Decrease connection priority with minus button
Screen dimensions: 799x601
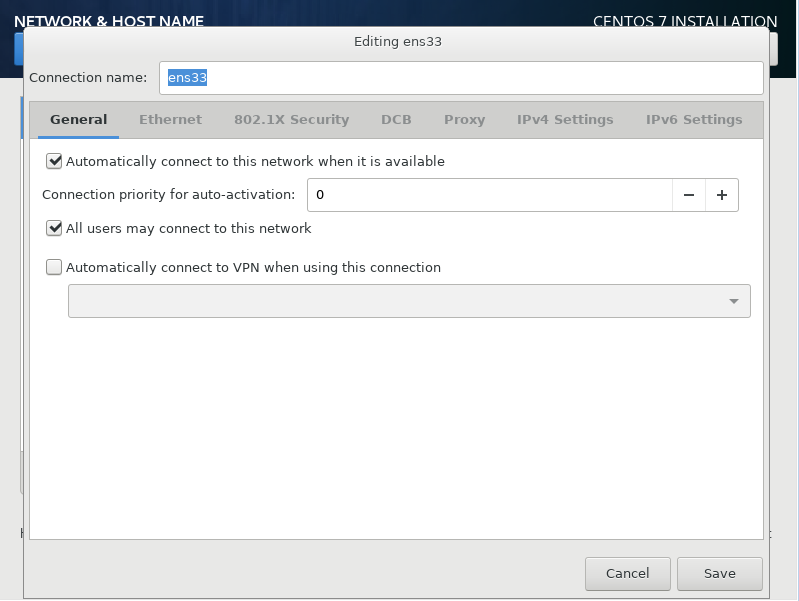pyautogui.click(x=689, y=195)
